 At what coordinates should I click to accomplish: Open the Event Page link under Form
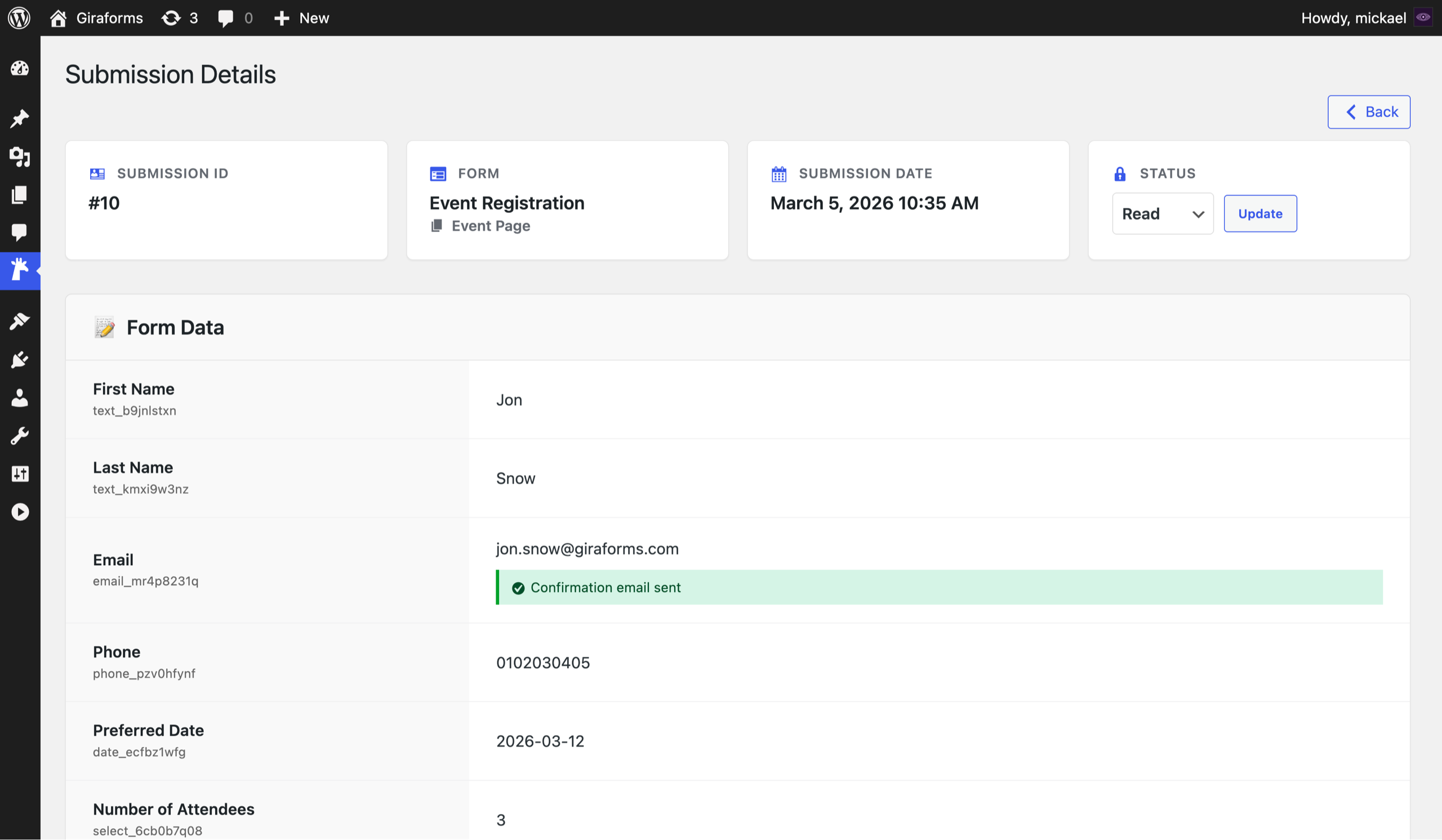490,225
